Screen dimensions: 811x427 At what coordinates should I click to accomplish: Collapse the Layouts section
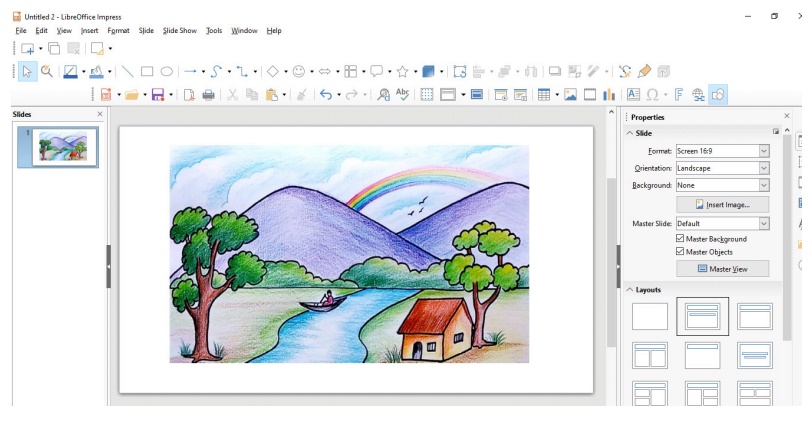[x=631, y=289]
